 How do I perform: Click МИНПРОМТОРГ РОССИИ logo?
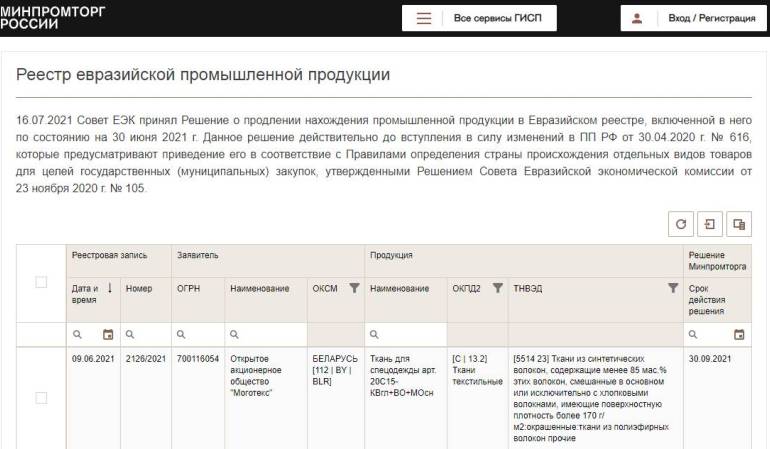(53, 18)
